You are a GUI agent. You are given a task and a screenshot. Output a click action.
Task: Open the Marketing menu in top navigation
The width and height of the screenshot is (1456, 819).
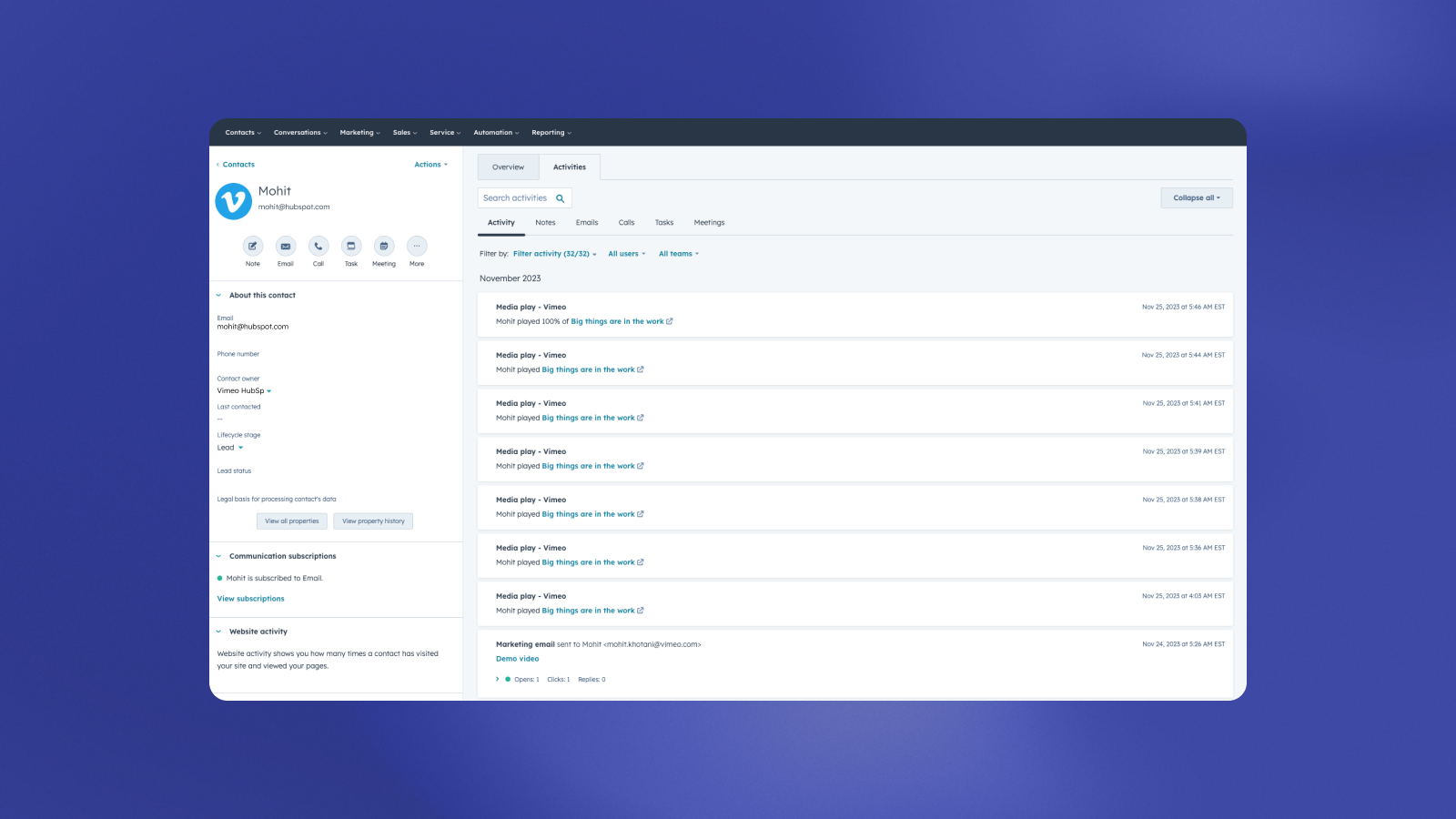tap(359, 133)
